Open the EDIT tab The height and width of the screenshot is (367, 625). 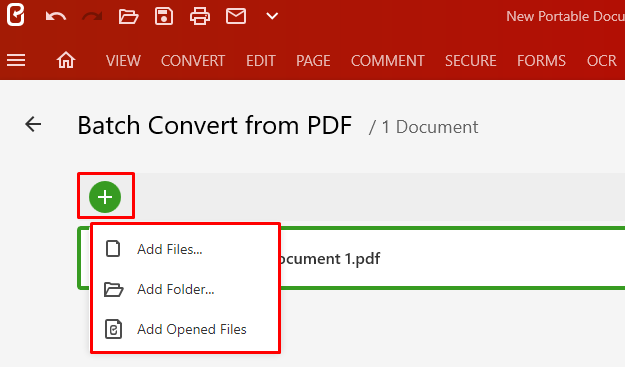[x=261, y=61]
